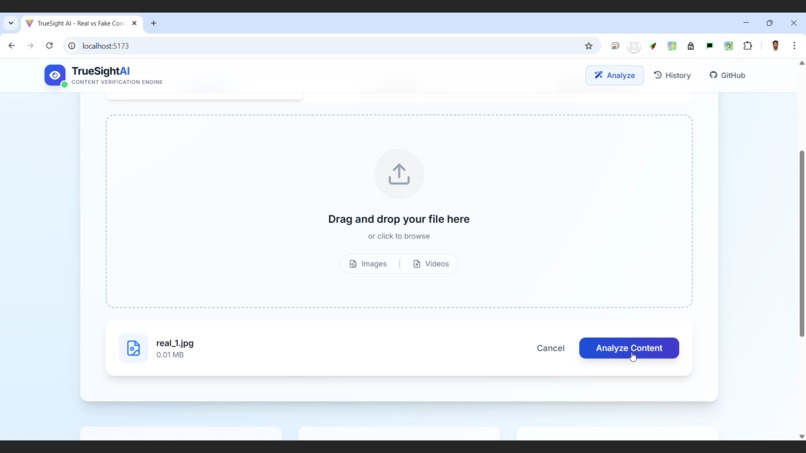This screenshot has height=453, width=806.
Task: Open the Analyze nav tab
Action: [614, 75]
